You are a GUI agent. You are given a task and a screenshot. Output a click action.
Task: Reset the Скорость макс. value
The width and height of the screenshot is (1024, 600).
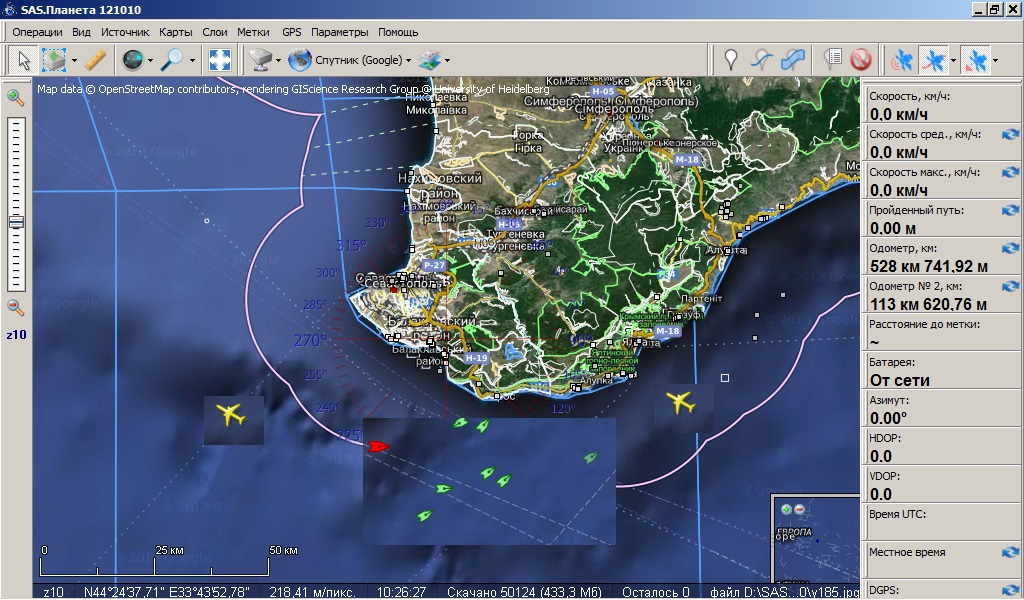click(1010, 172)
